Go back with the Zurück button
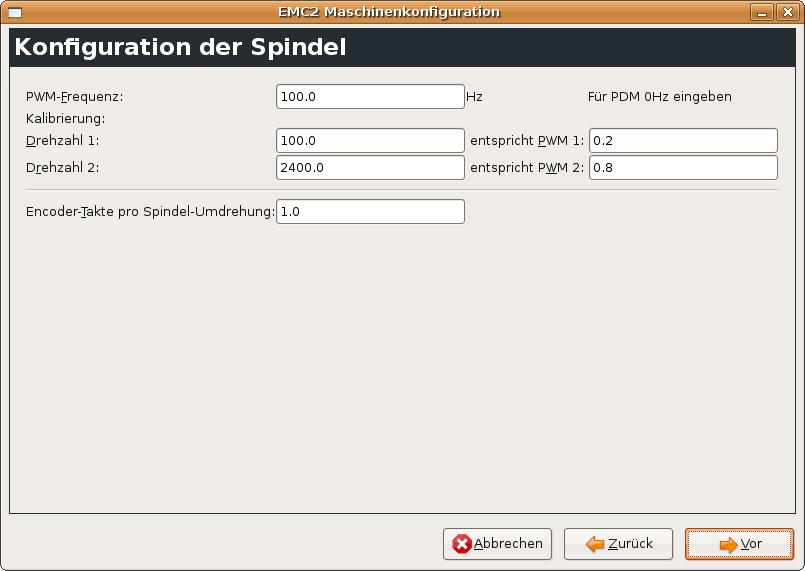Viewport: 805px width, 571px height. click(618, 544)
